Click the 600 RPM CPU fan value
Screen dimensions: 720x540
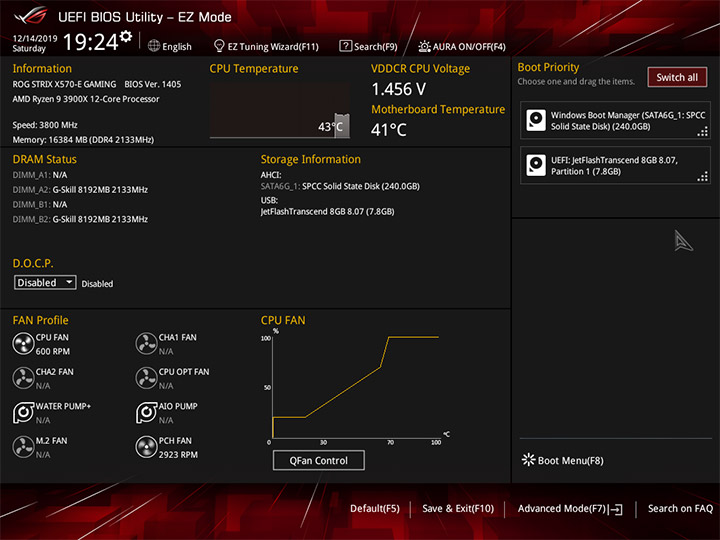click(x=53, y=351)
